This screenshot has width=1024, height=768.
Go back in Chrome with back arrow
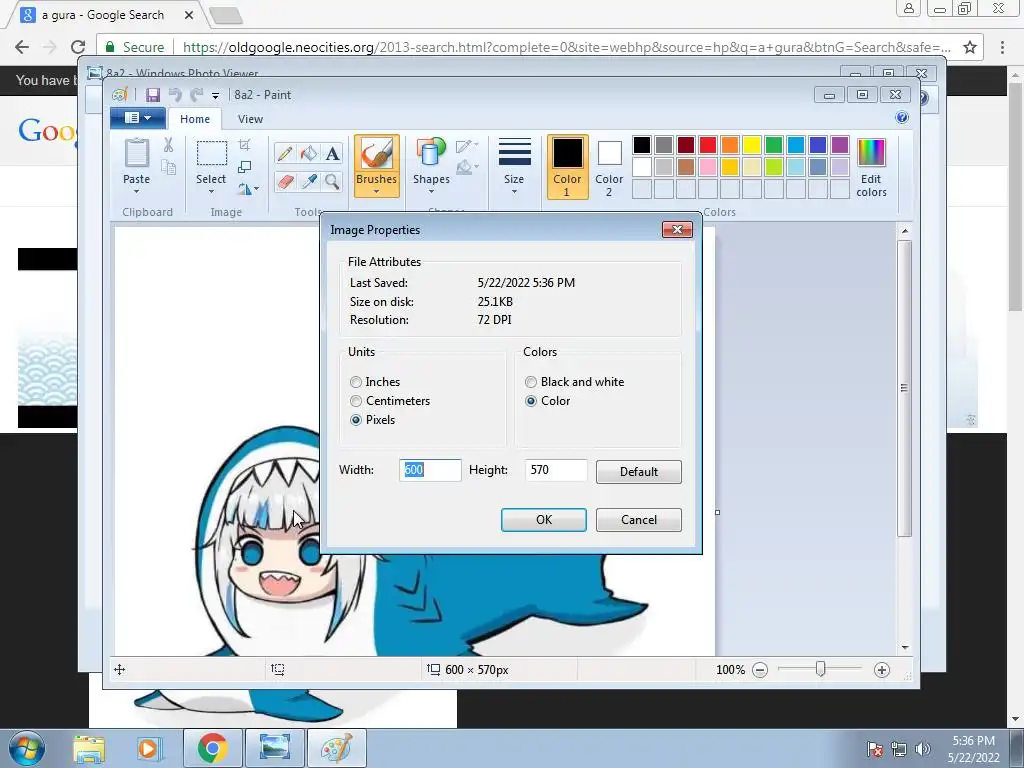click(x=22, y=47)
